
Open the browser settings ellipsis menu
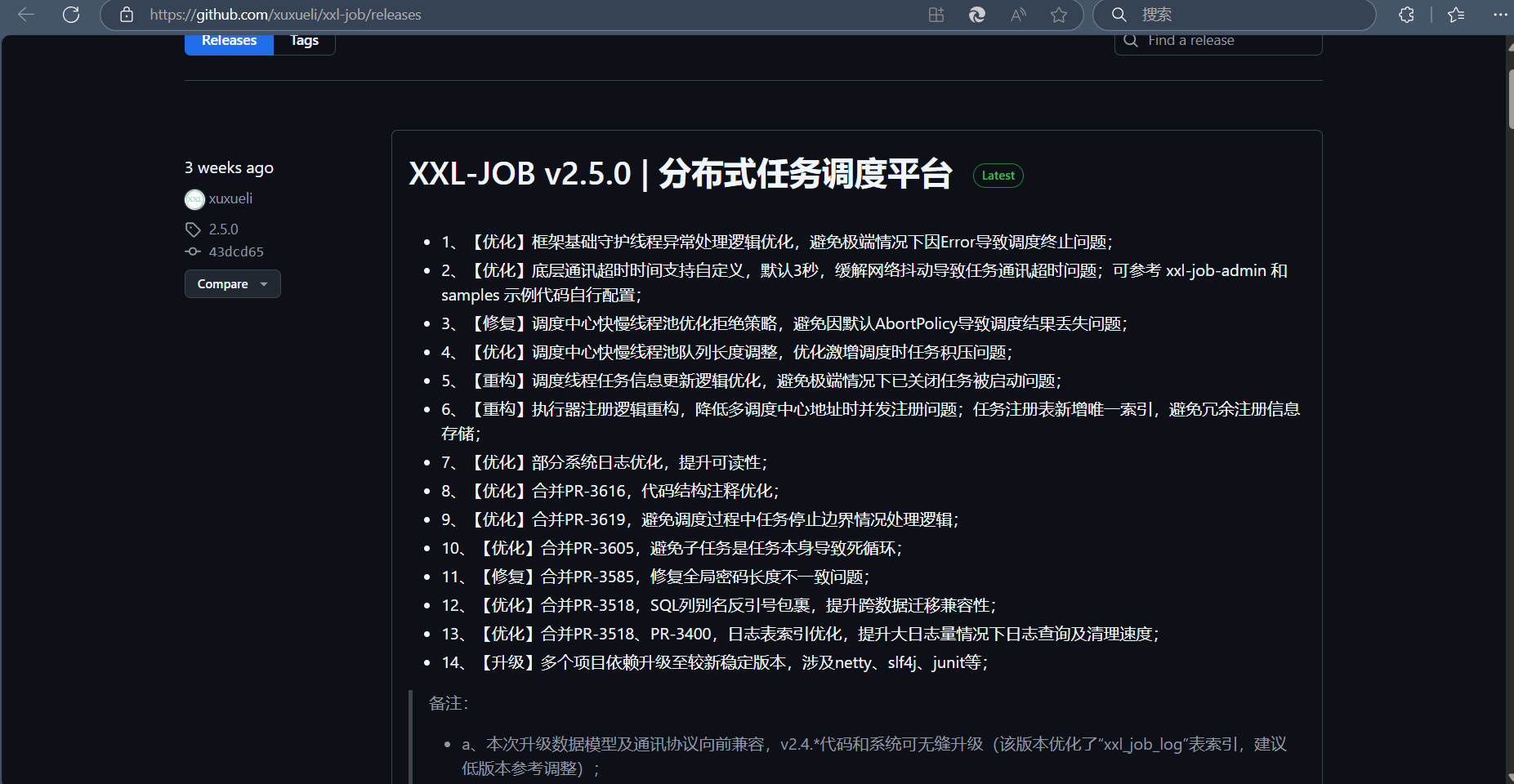[x=1500, y=15]
